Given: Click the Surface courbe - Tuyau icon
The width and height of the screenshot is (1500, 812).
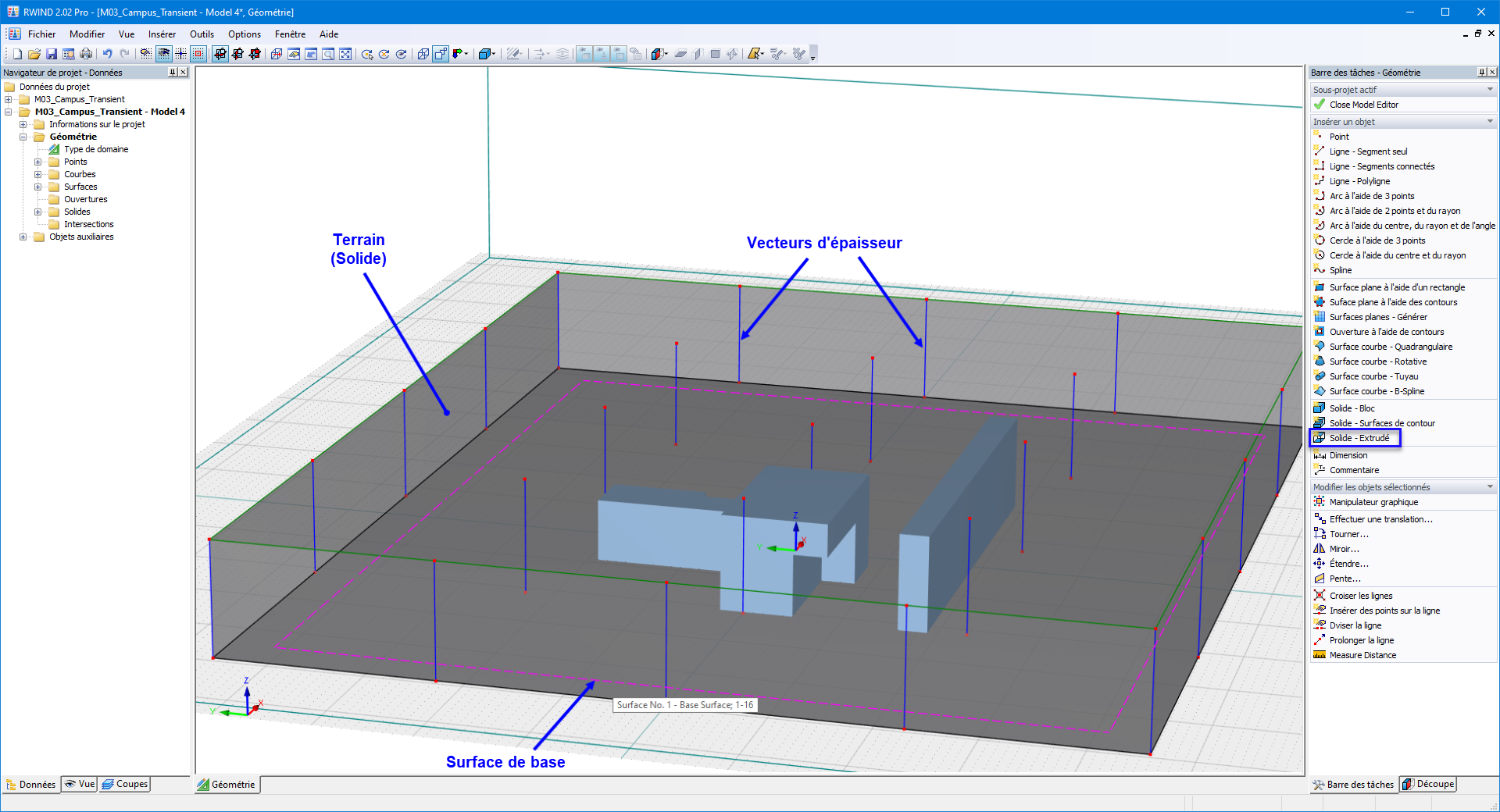Looking at the screenshot, I should pos(1320,376).
